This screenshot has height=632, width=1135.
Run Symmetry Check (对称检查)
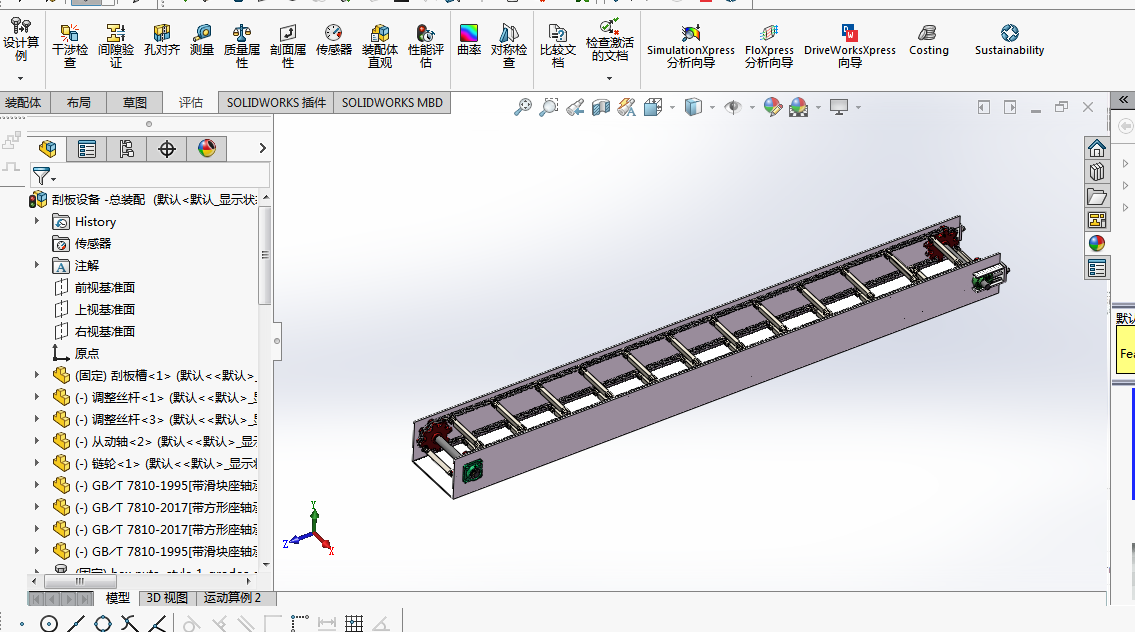(x=509, y=46)
